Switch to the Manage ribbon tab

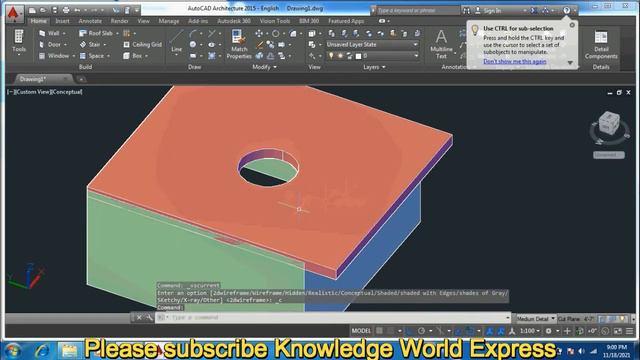169,21
